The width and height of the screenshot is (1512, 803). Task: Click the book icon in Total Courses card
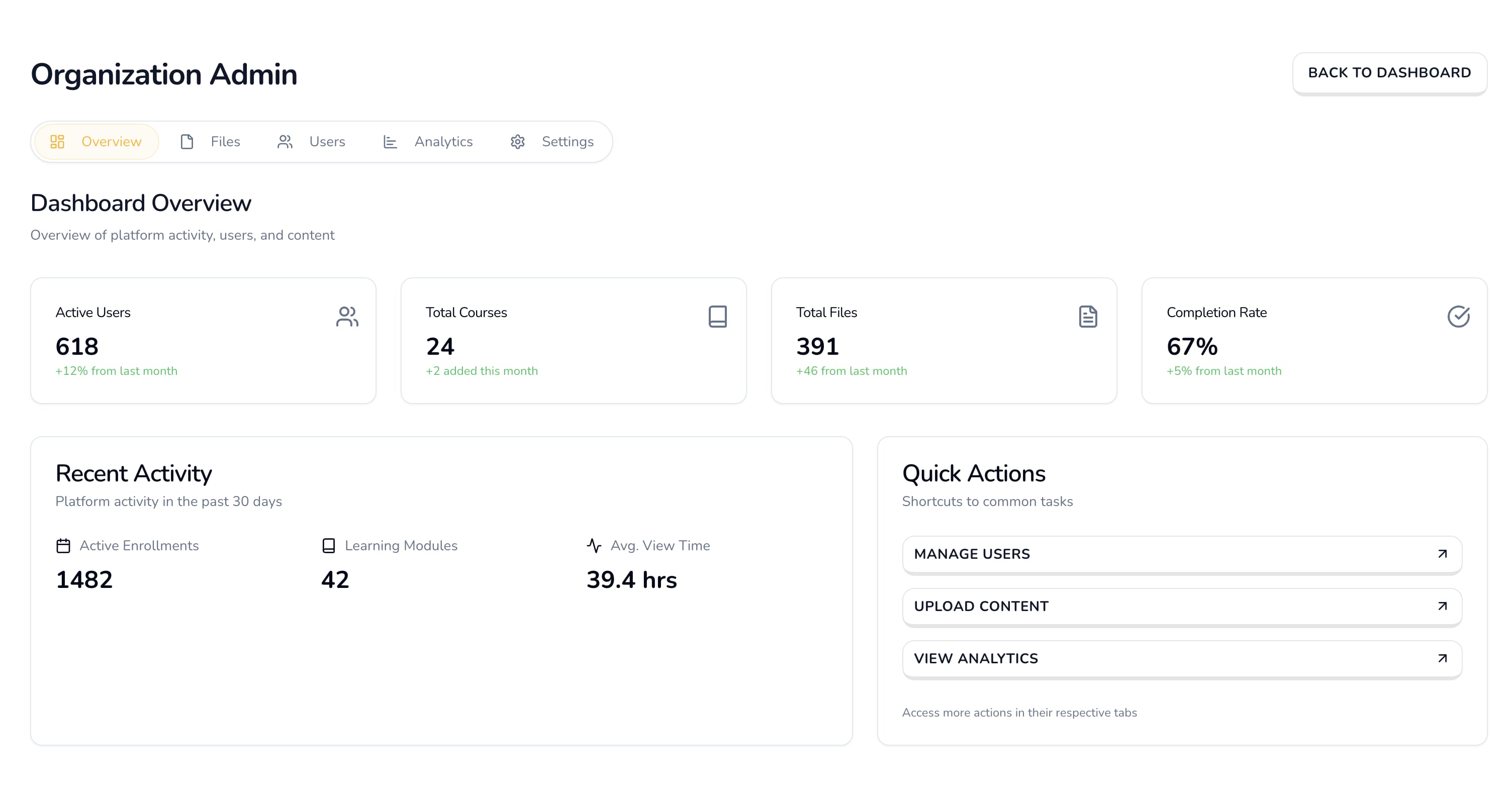[x=717, y=317]
